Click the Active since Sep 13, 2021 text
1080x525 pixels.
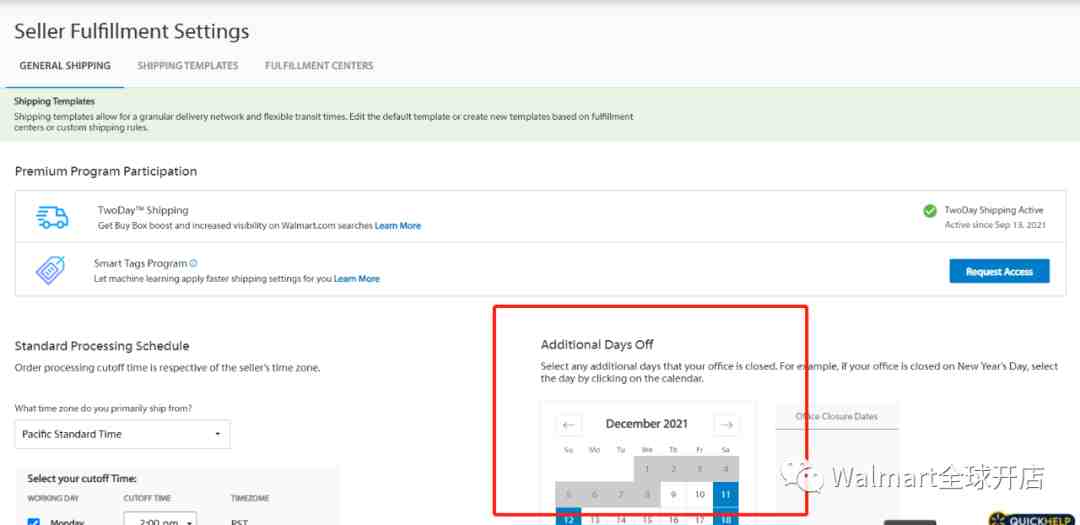click(995, 225)
